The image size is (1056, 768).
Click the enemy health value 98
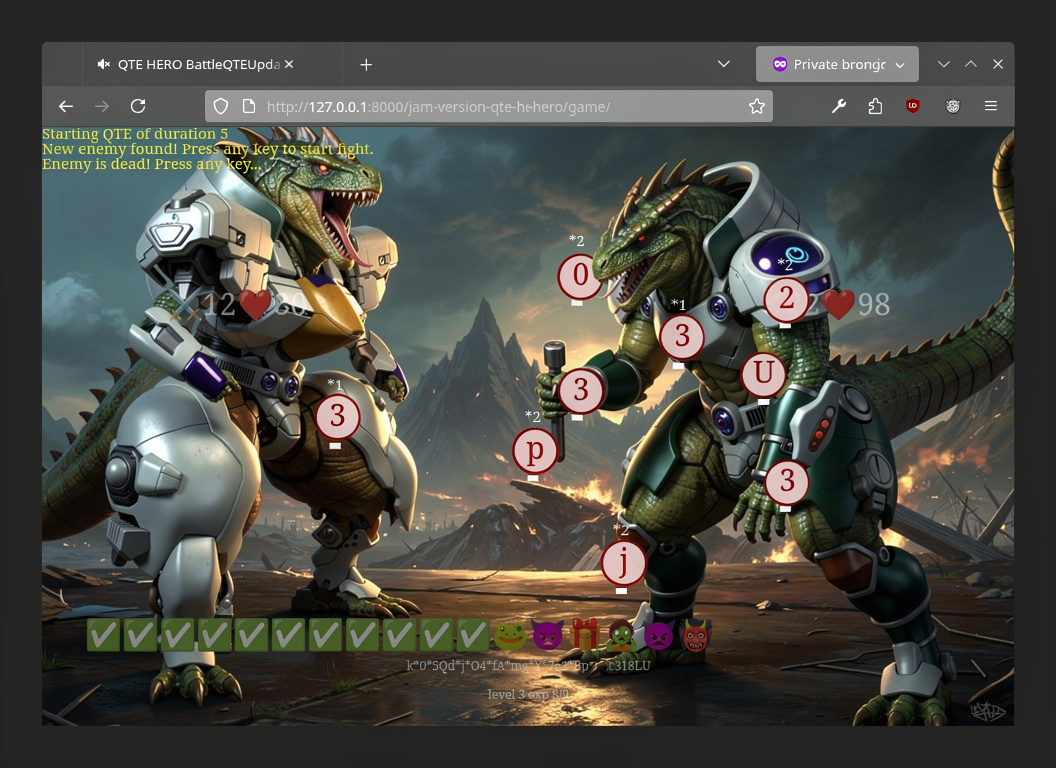point(873,305)
